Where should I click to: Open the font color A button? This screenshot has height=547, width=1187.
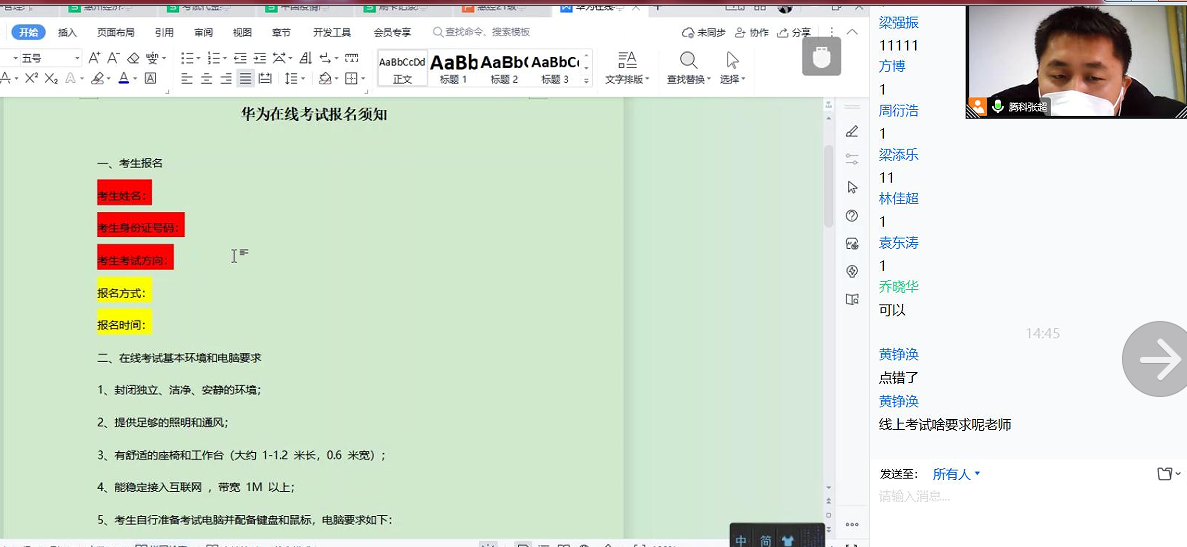[x=124, y=78]
